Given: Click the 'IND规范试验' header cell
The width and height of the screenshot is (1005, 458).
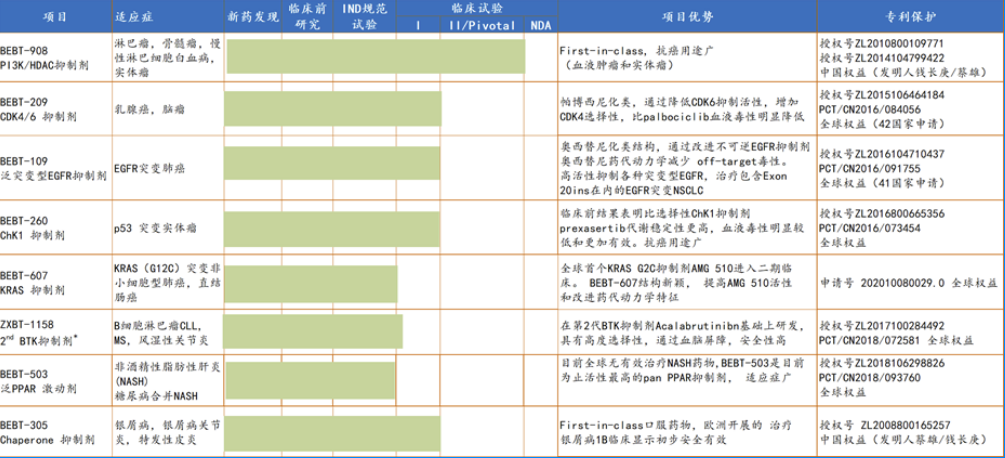Looking at the screenshot, I should pyautogui.click(x=364, y=17).
